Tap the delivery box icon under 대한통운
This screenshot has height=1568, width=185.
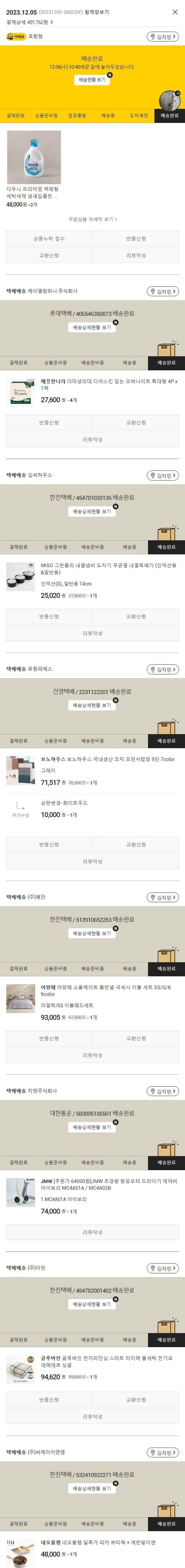tap(166, 1149)
